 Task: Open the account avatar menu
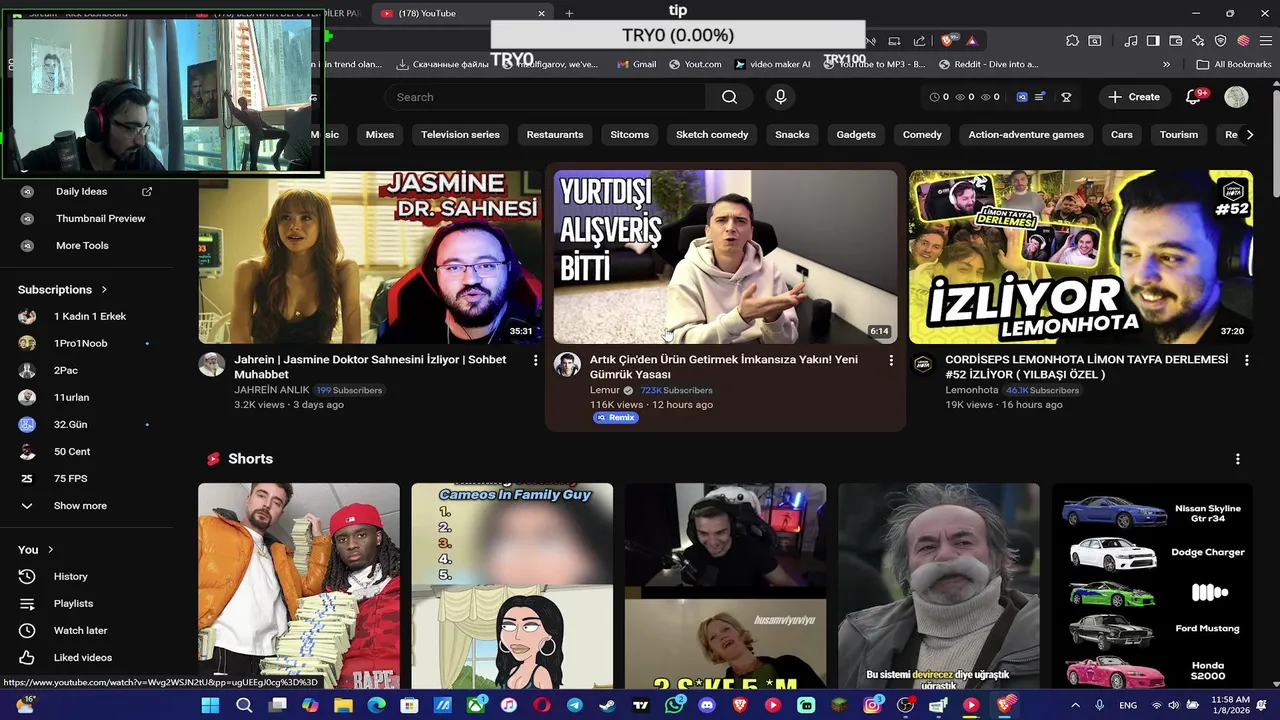click(1237, 97)
